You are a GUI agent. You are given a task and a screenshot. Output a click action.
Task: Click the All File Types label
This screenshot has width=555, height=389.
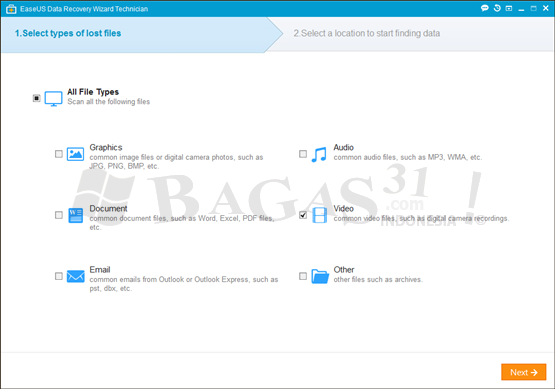93,92
